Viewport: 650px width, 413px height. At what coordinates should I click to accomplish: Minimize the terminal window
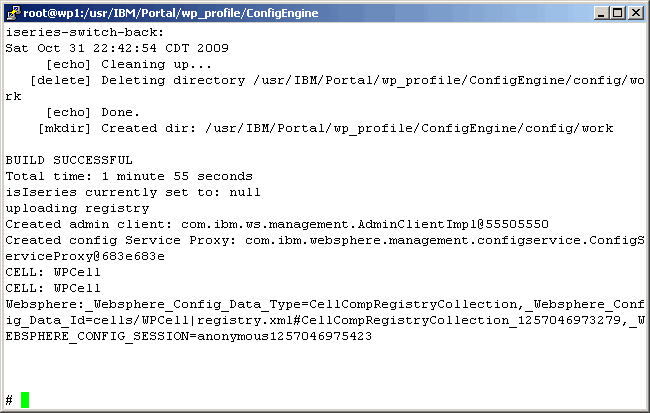(599, 12)
